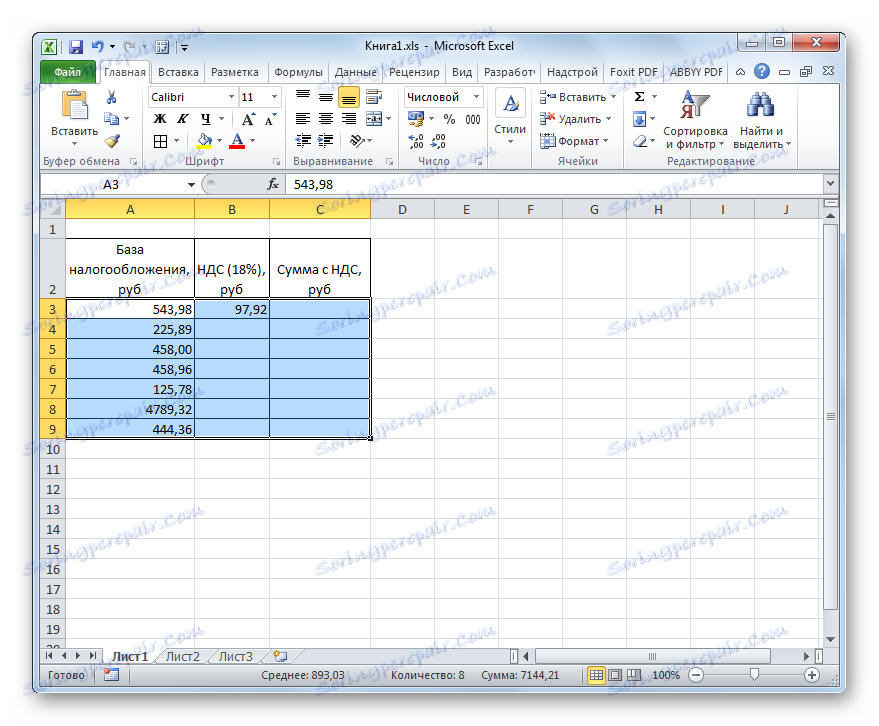Click the Decrease Indent icon
This screenshot has height=726, width=879.
pyautogui.click(x=303, y=141)
